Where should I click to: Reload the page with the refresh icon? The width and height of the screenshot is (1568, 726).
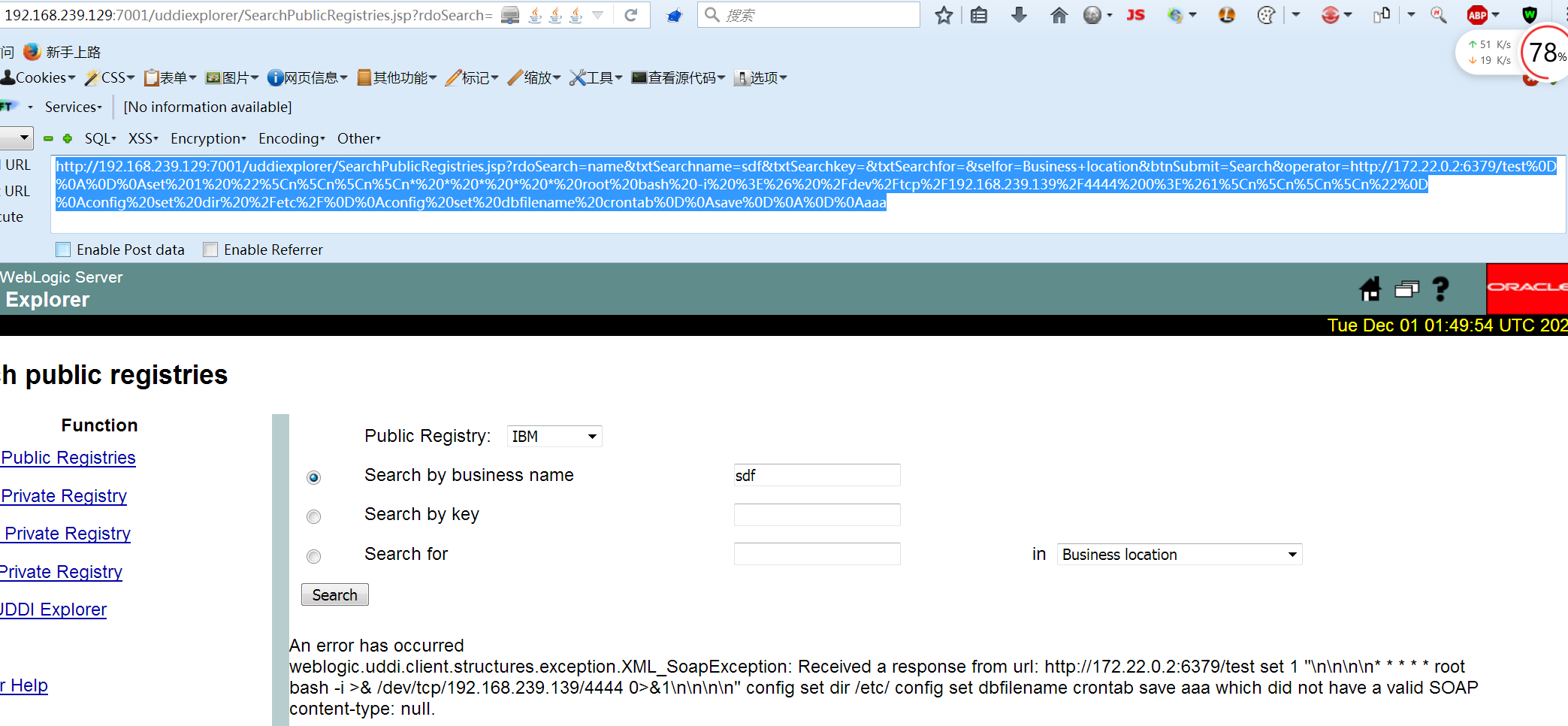coord(631,14)
